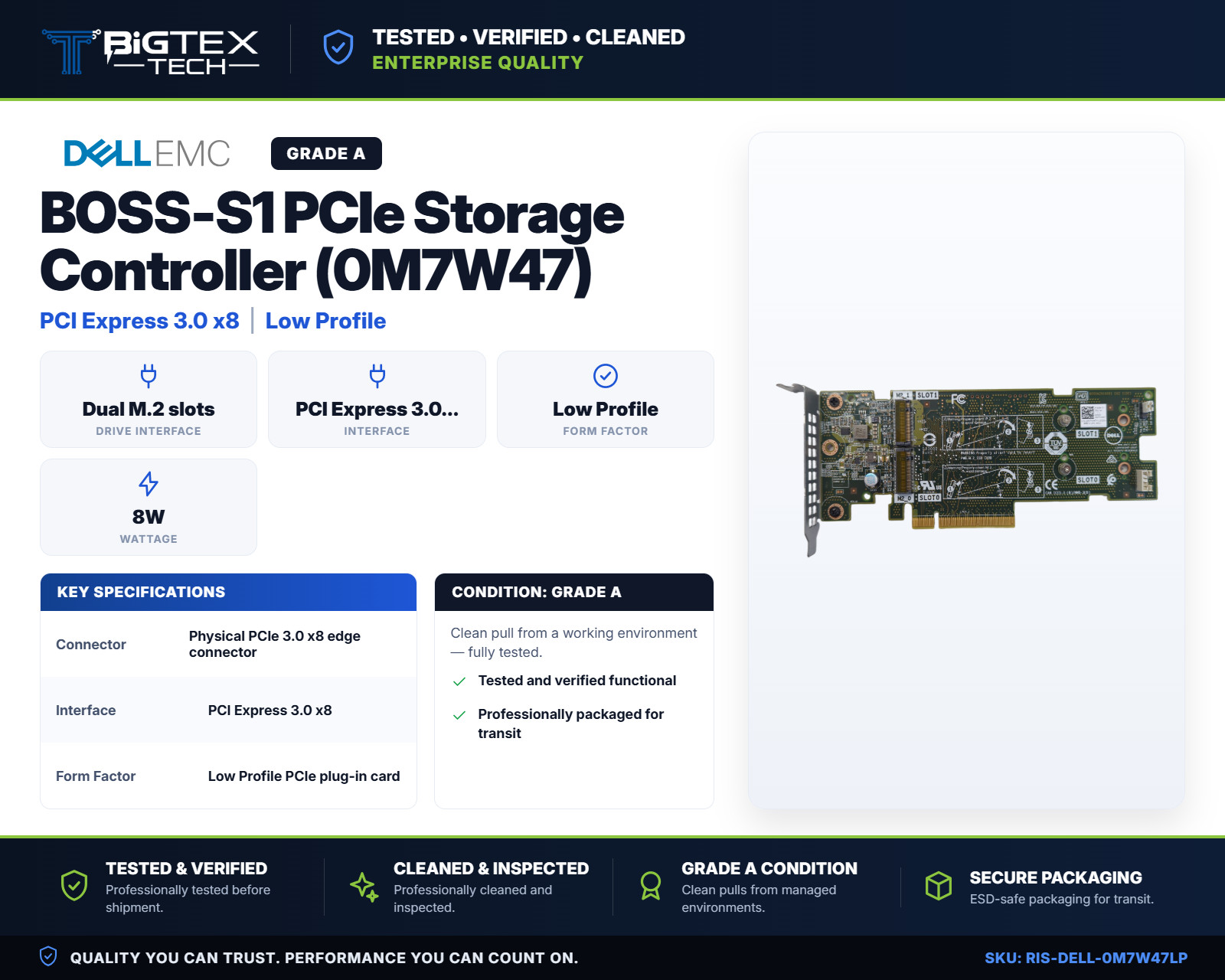Select the Dual M.2 slots drive interface card
The width and height of the screenshot is (1225, 980).
[149, 399]
